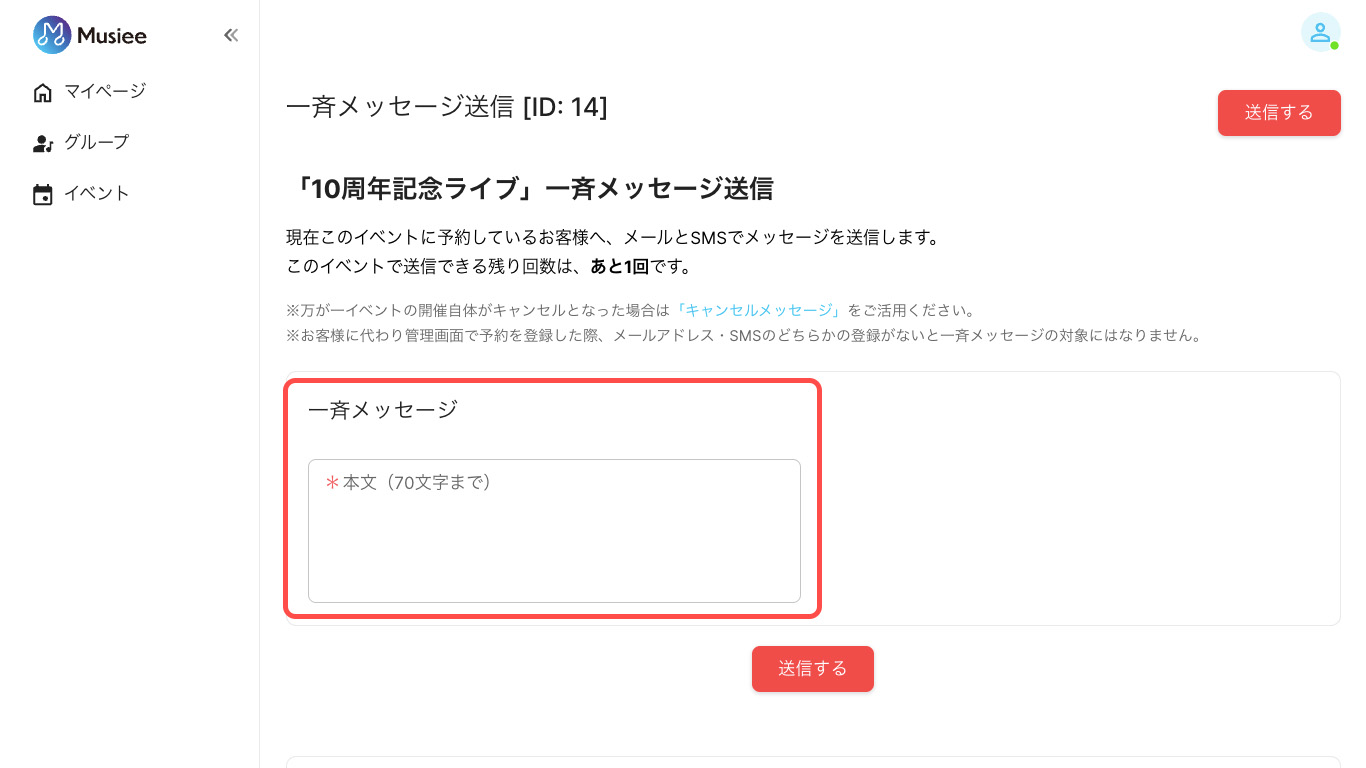Click the note about メールアドレス・SMS registration
The image size is (1366, 768).
click(743, 335)
